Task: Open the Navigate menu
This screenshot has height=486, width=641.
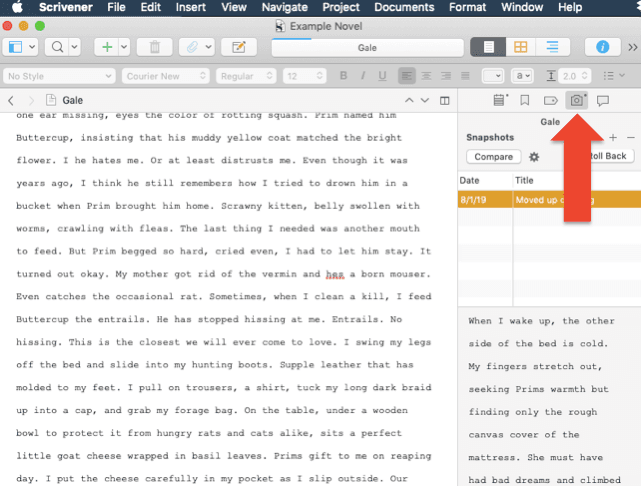Action: [x=285, y=7]
